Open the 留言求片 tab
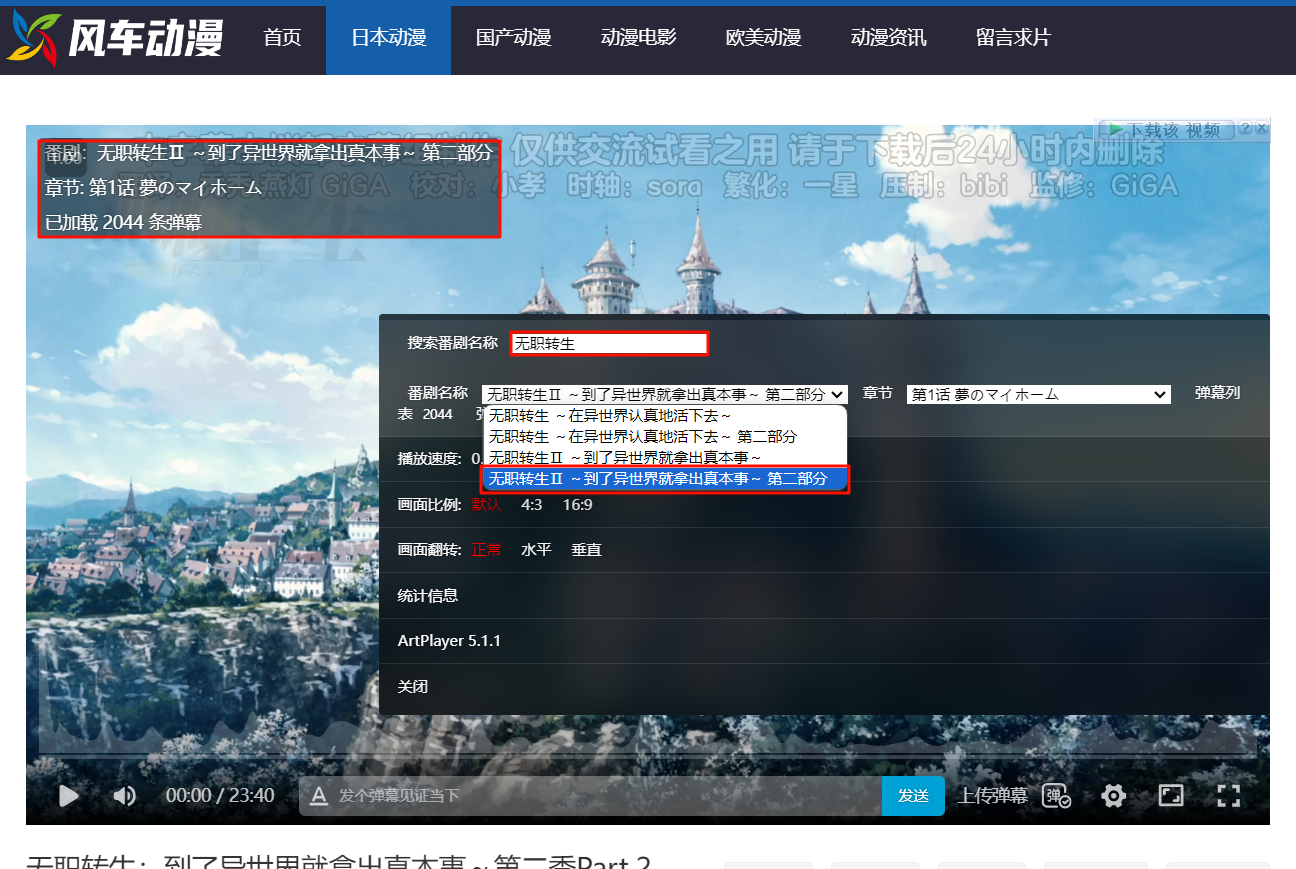This screenshot has width=1296, height=869. click(x=1013, y=38)
